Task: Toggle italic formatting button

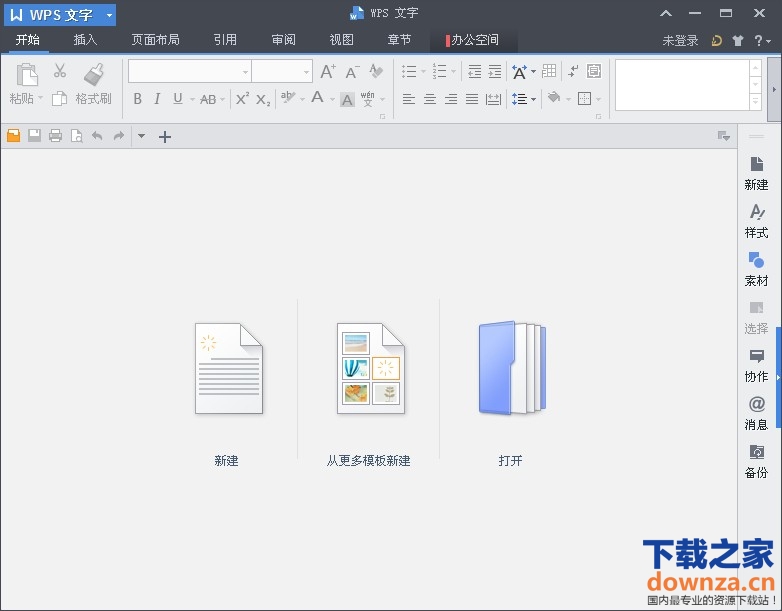Action: (x=157, y=99)
